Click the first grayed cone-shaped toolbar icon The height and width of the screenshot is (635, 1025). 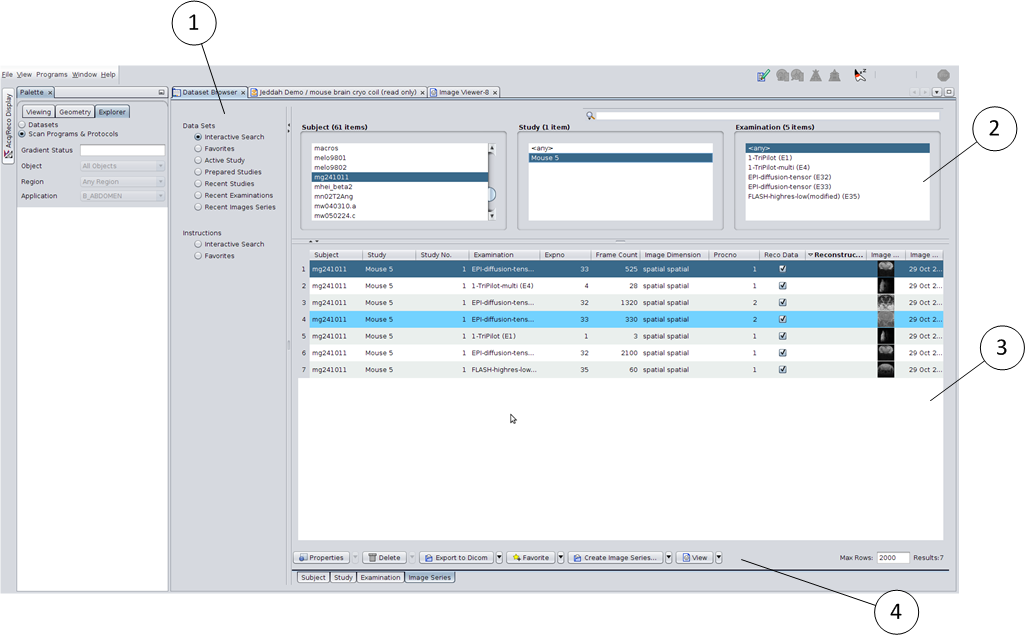click(816, 76)
